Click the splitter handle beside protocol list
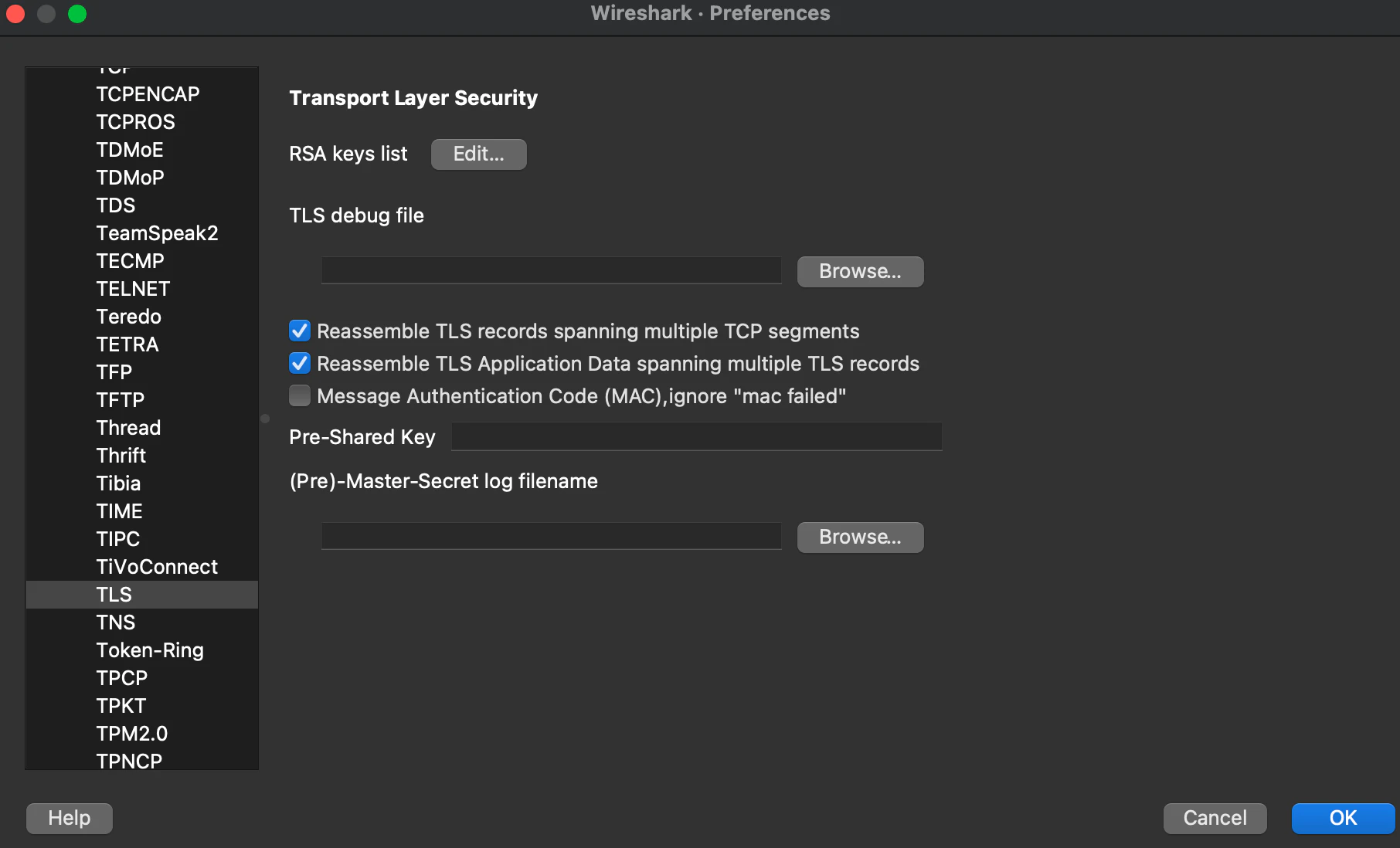The width and height of the screenshot is (1400, 848). coord(265,419)
